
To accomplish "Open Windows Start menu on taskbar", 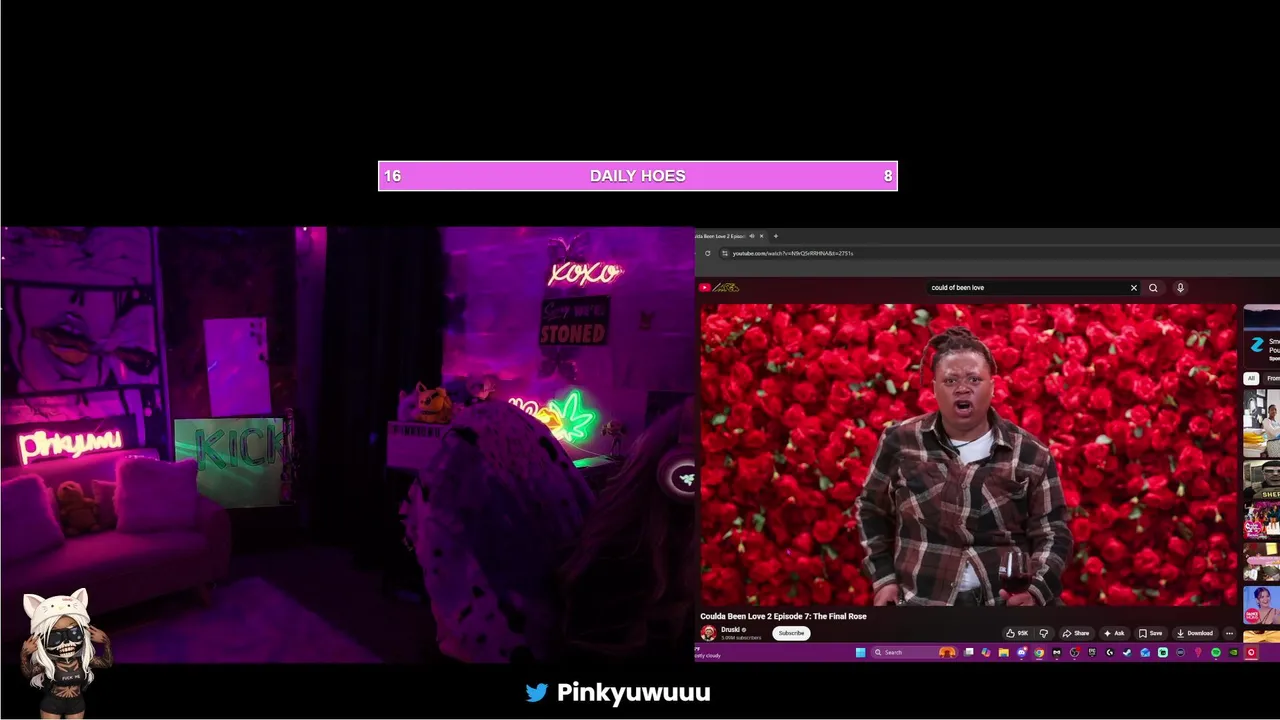I will pos(860,652).
